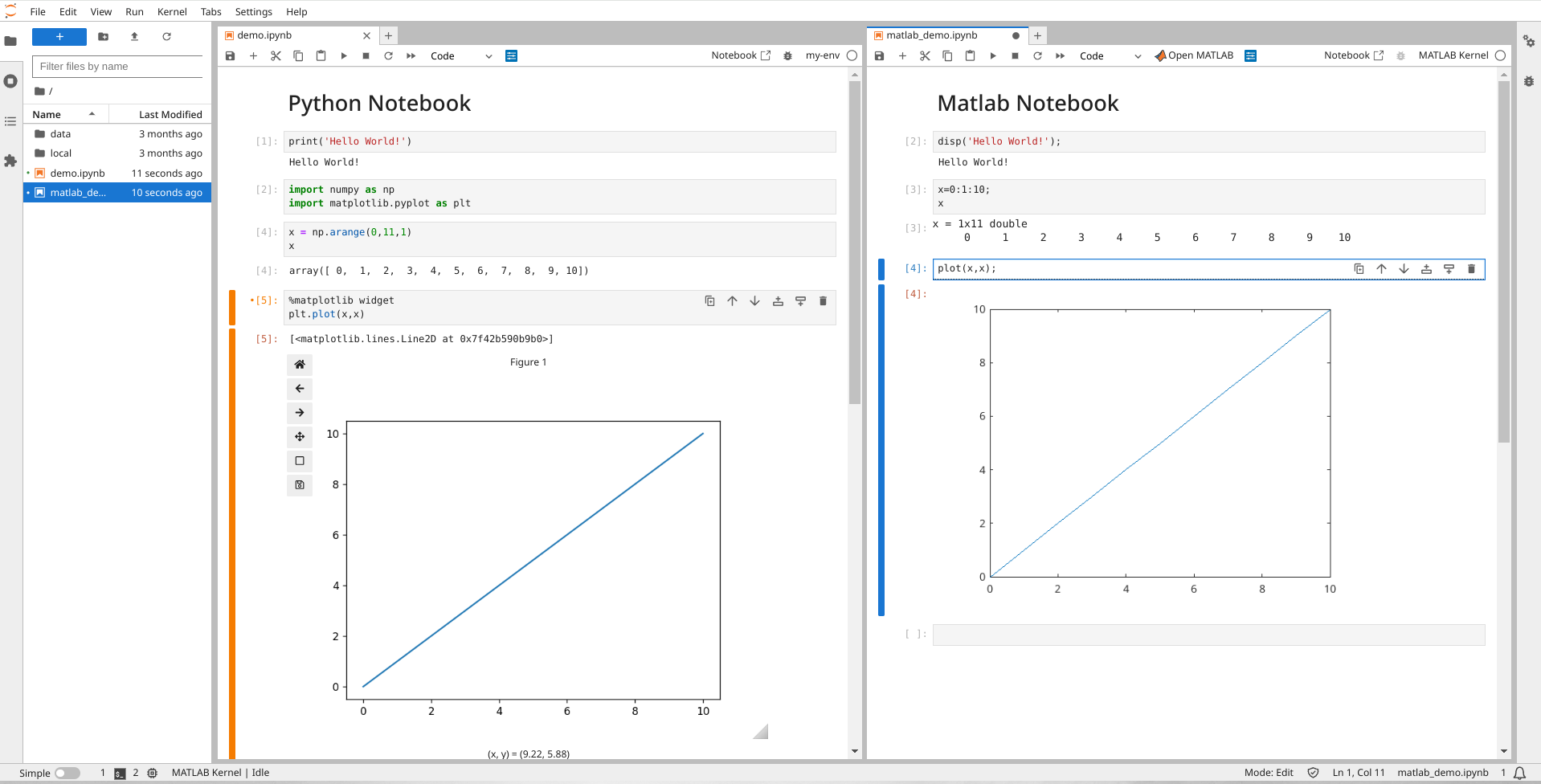The width and height of the screenshot is (1541, 784).
Task: Close the demo.ipynb tab
Action: click(x=366, y=35)
